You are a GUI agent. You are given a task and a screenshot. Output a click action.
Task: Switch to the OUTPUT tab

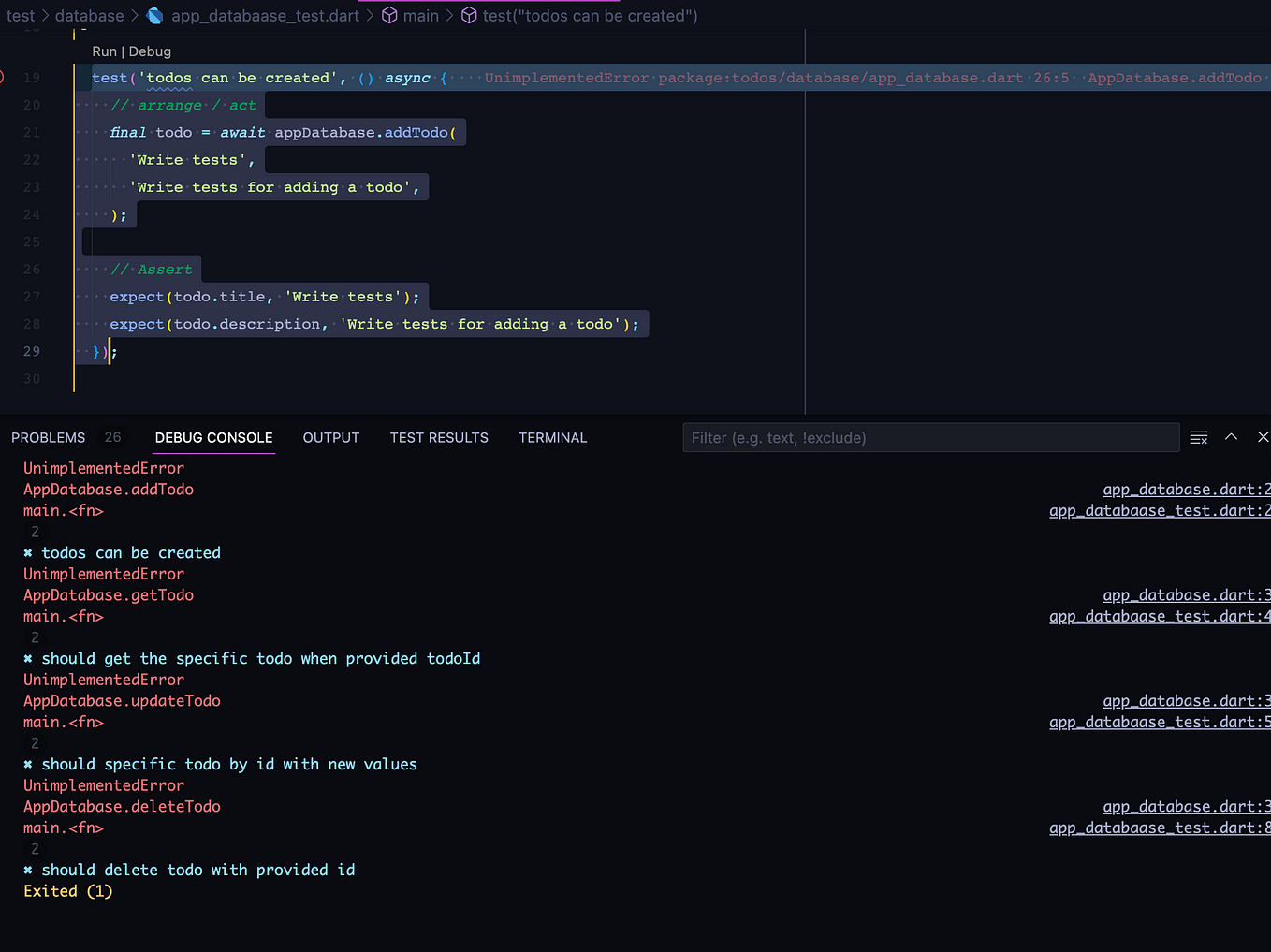pyautogui.click(x=331, y=437)
